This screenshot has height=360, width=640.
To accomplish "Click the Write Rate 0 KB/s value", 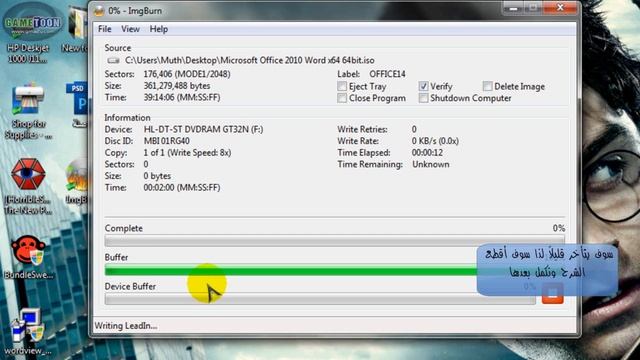I will tap(435, 141).
